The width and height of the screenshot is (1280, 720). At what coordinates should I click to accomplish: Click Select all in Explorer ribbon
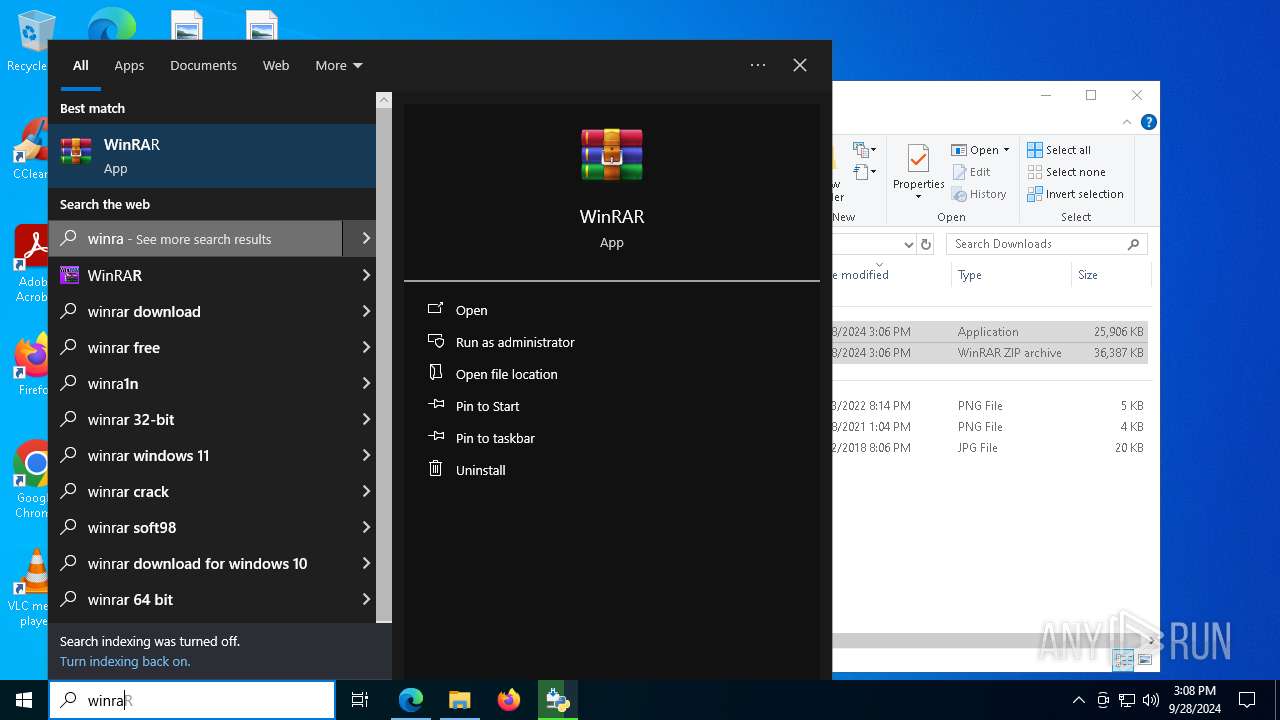(1059, 150)
